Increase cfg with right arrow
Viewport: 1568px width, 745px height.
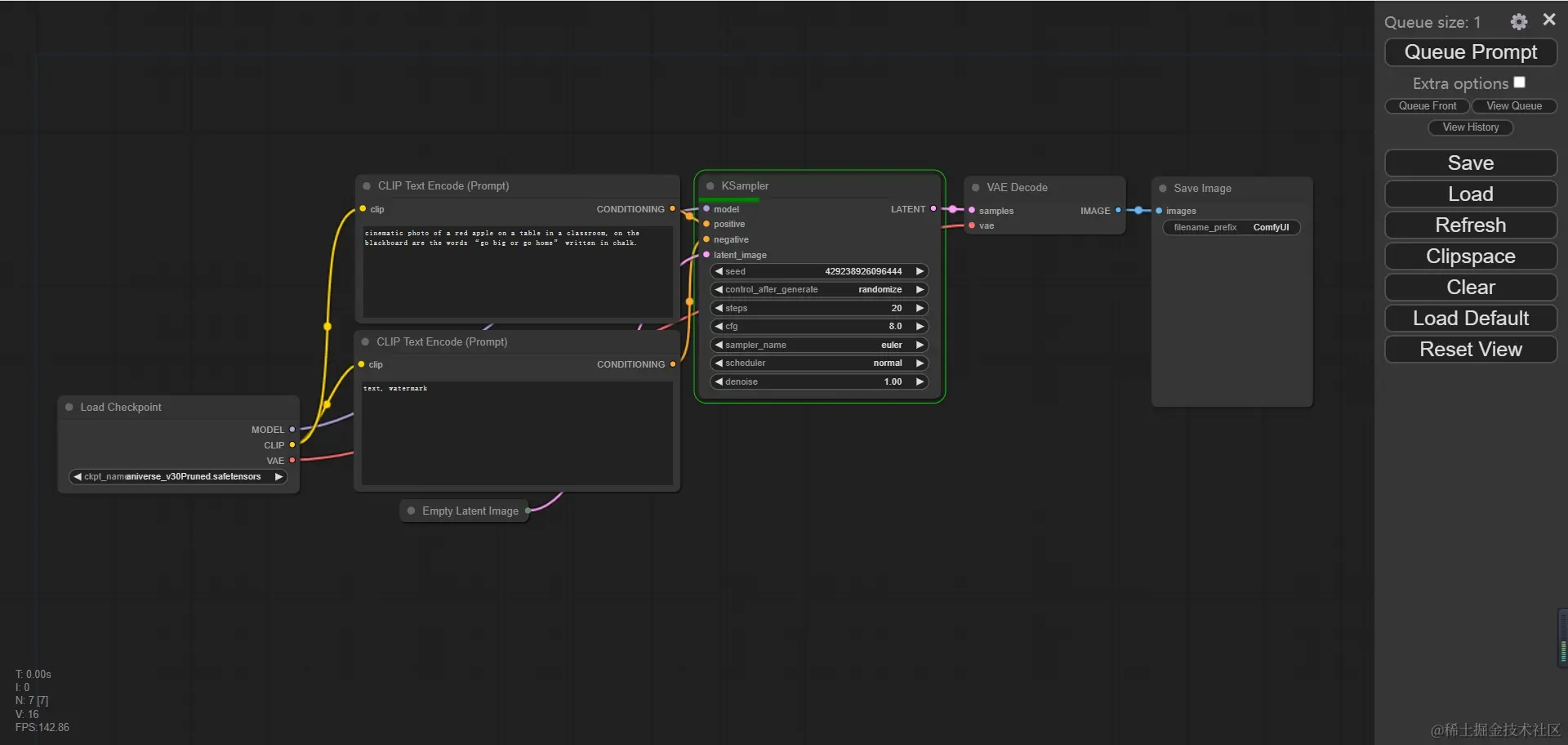pos(920,327)
